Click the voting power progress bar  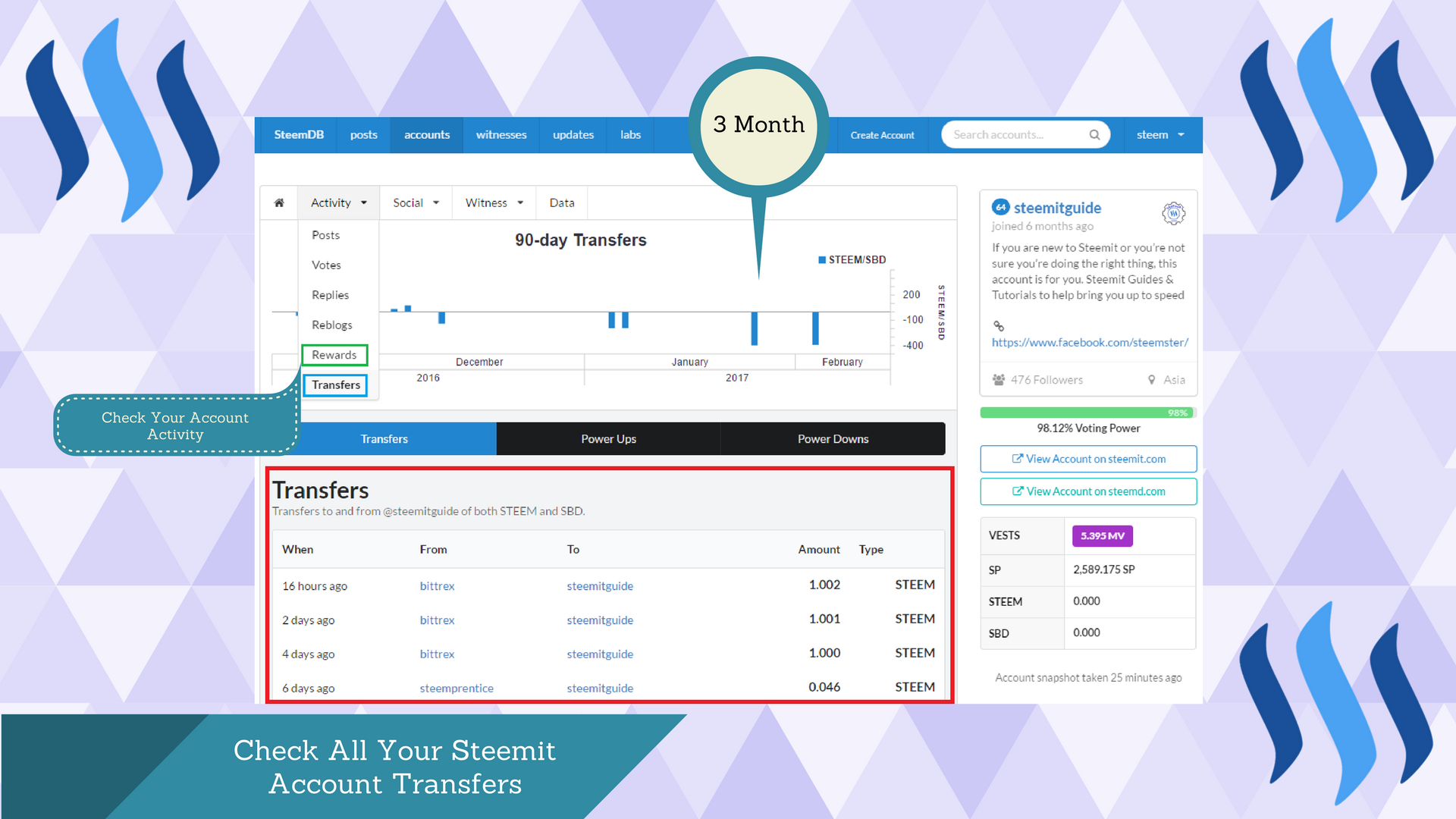[x=1088, y=413]
